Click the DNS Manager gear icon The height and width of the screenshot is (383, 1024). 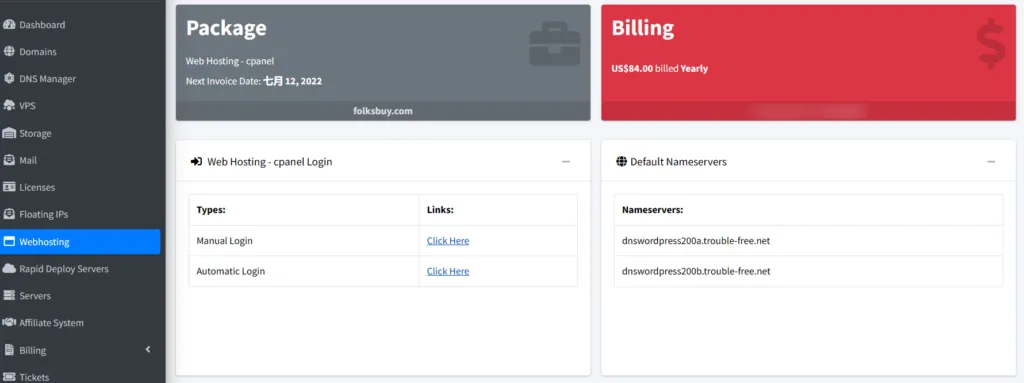8,78
